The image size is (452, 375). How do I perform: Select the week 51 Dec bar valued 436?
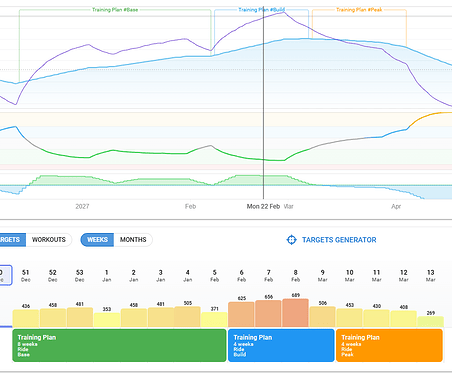pyautogui.click(x=26, y=318)
